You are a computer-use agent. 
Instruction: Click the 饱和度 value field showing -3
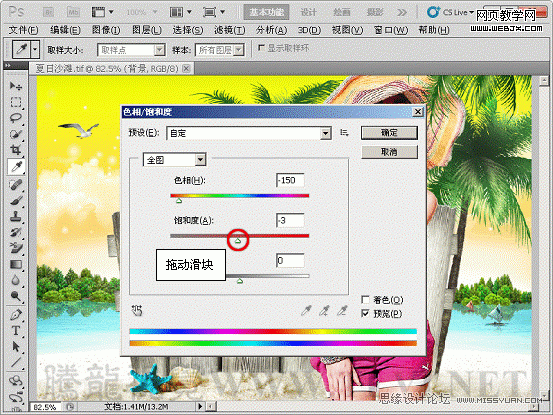pyautogui.click(x=290, y=220)
